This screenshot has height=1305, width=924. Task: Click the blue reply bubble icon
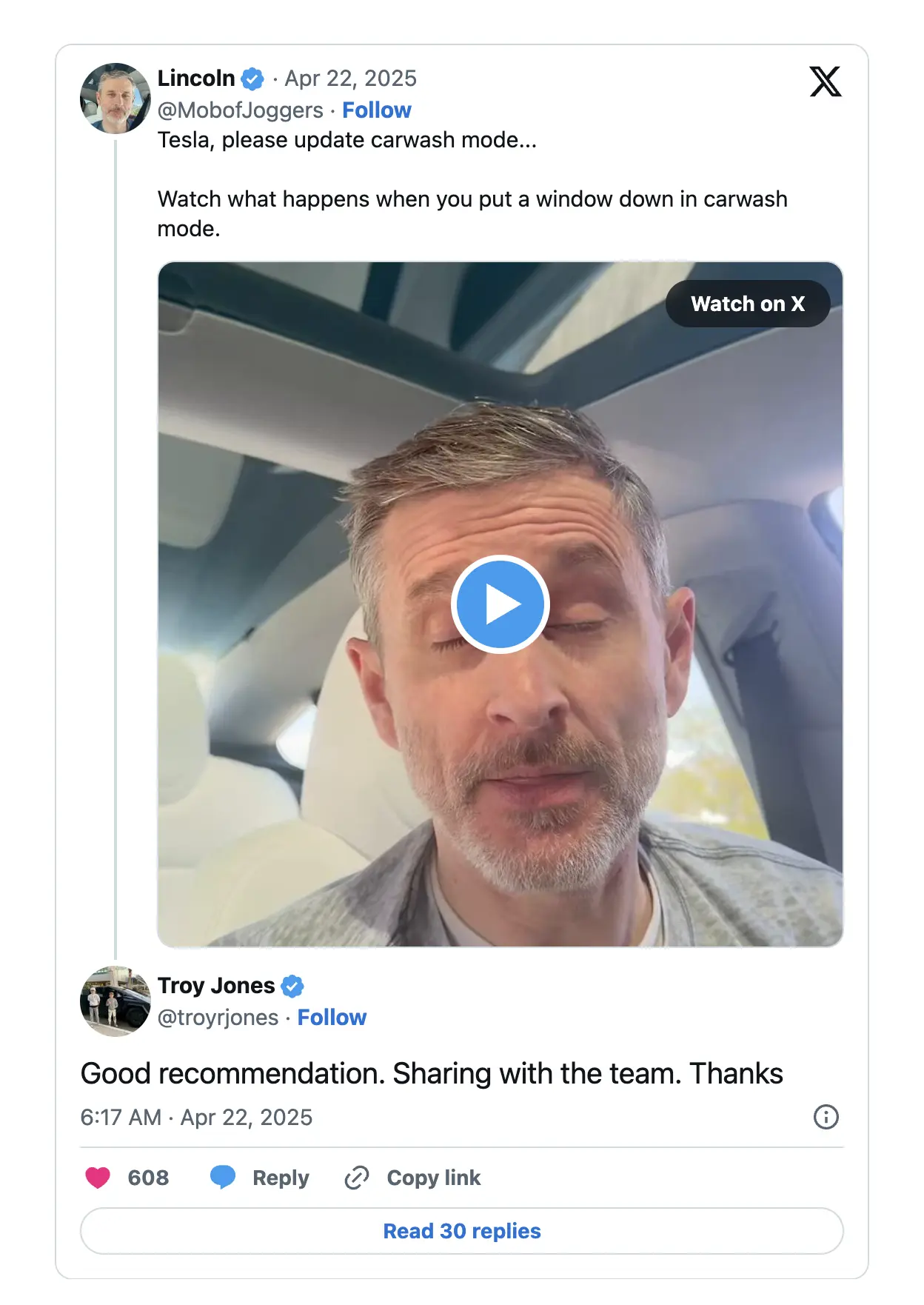[x=222, y=1177]
